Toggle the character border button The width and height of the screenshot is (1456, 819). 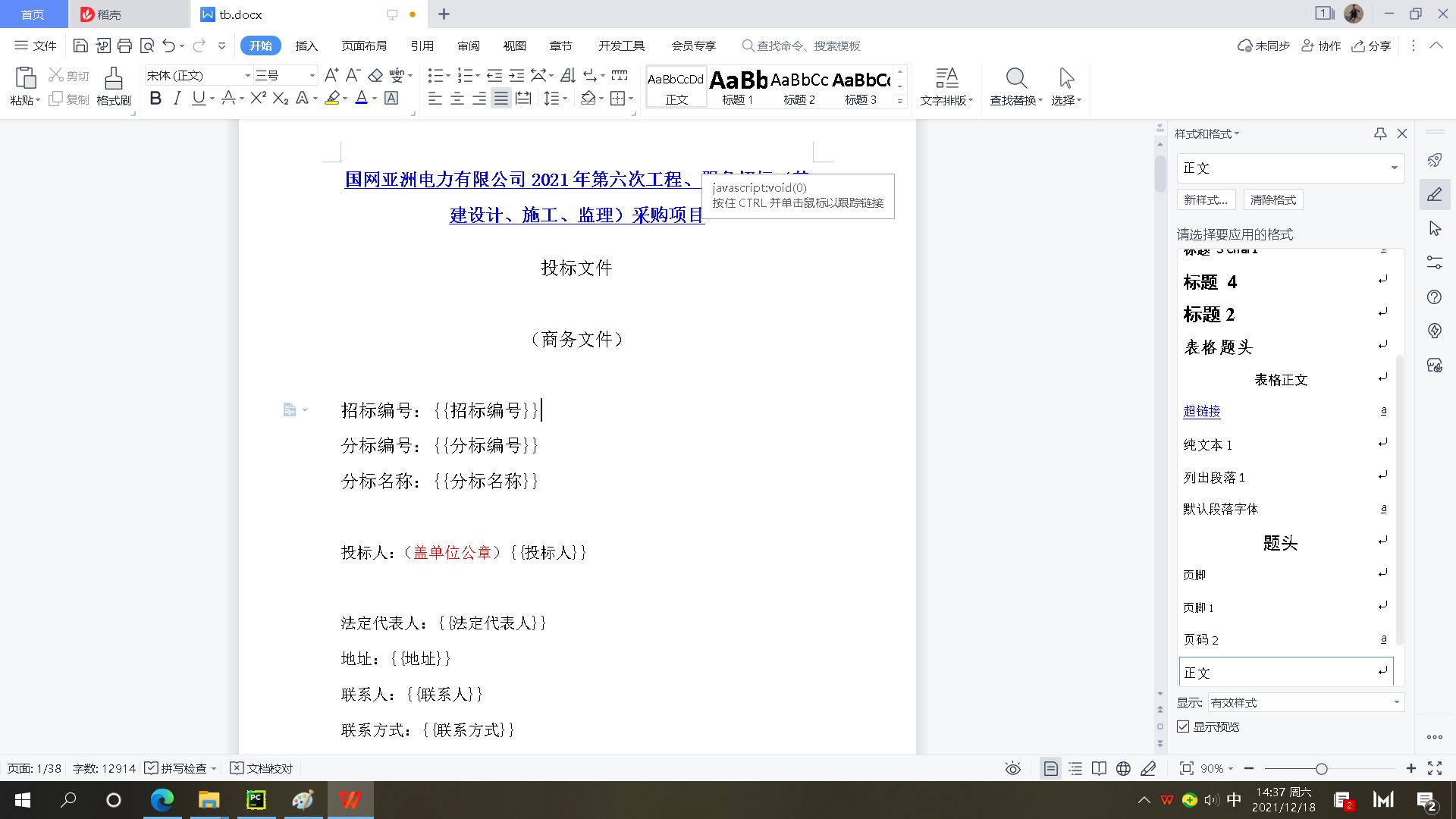[391, 98]
